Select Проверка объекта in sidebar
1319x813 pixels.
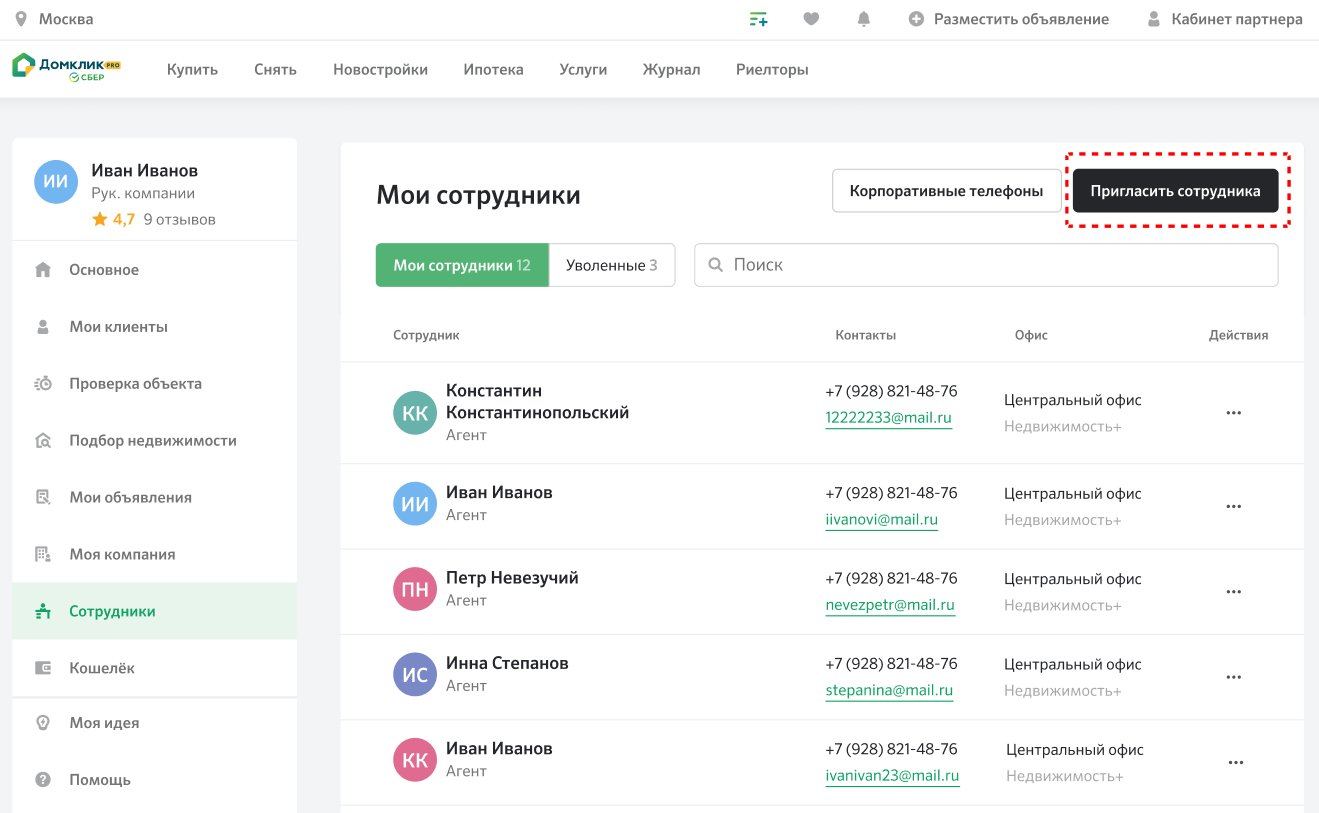[154, 383]
